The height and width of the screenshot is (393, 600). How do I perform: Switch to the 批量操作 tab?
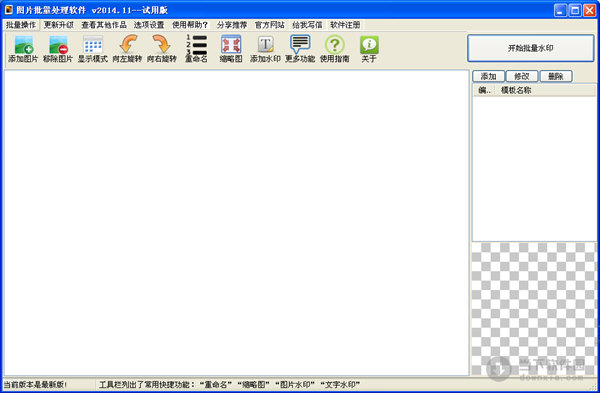coord(21,25)
